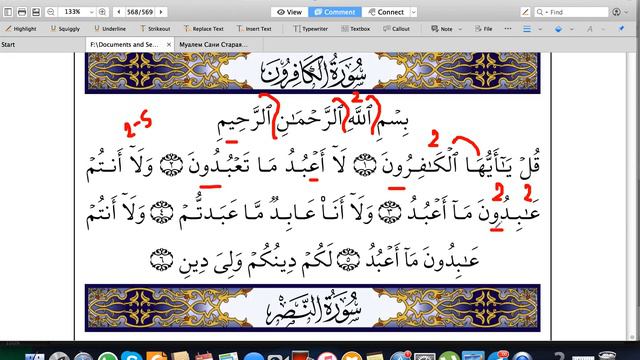Screen dimensions: 640x360
Task: Click the print icon
Action: point(22,12)
